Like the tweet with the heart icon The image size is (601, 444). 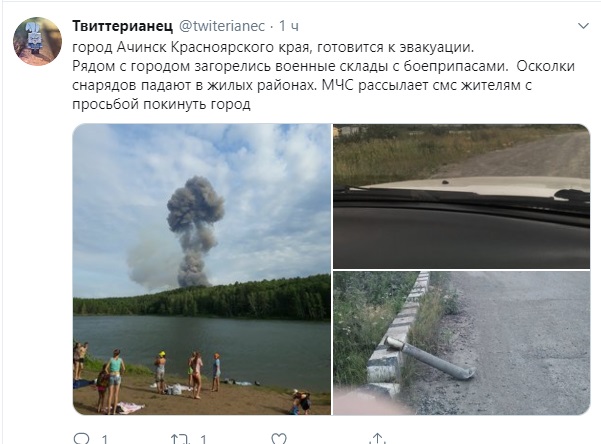(x=279, y=439)
